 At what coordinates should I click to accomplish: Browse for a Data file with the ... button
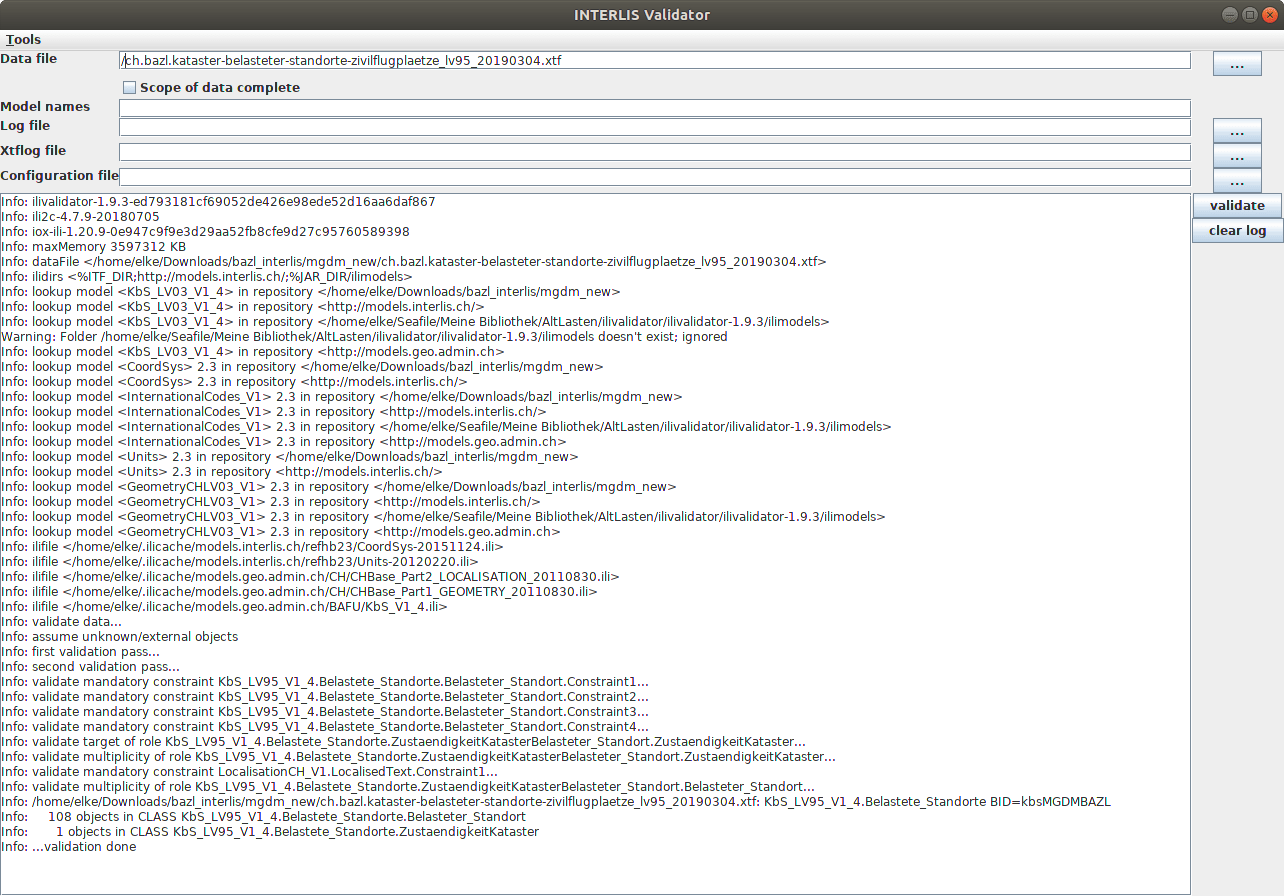click(x=1237, y=64)
